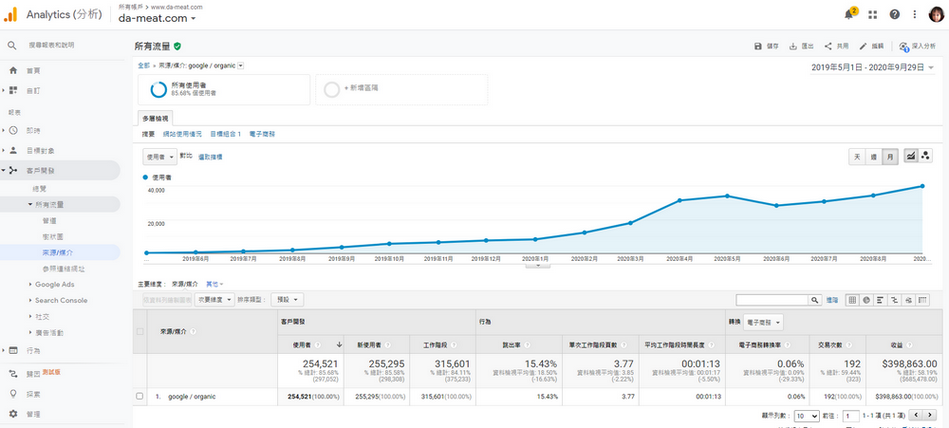The height and width of the screenshot is (428, 949).
Task: Select the performance bar view icon
Action: pos(880,300)
